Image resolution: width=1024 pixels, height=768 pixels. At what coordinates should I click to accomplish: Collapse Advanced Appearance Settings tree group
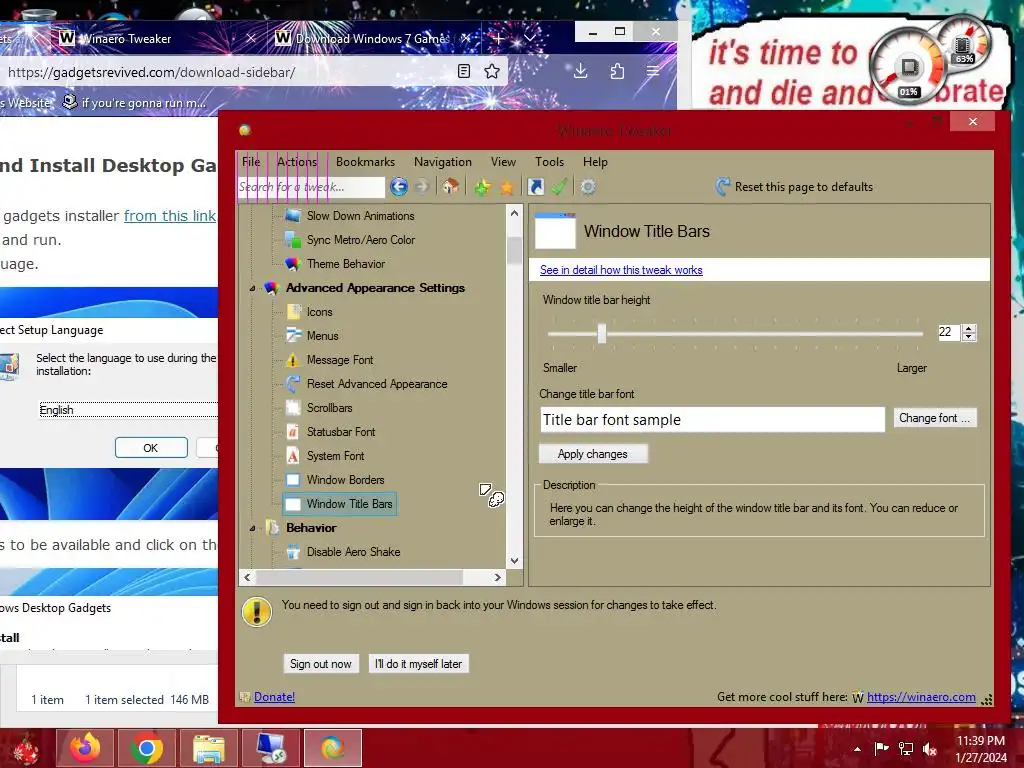tap(252, 288)
